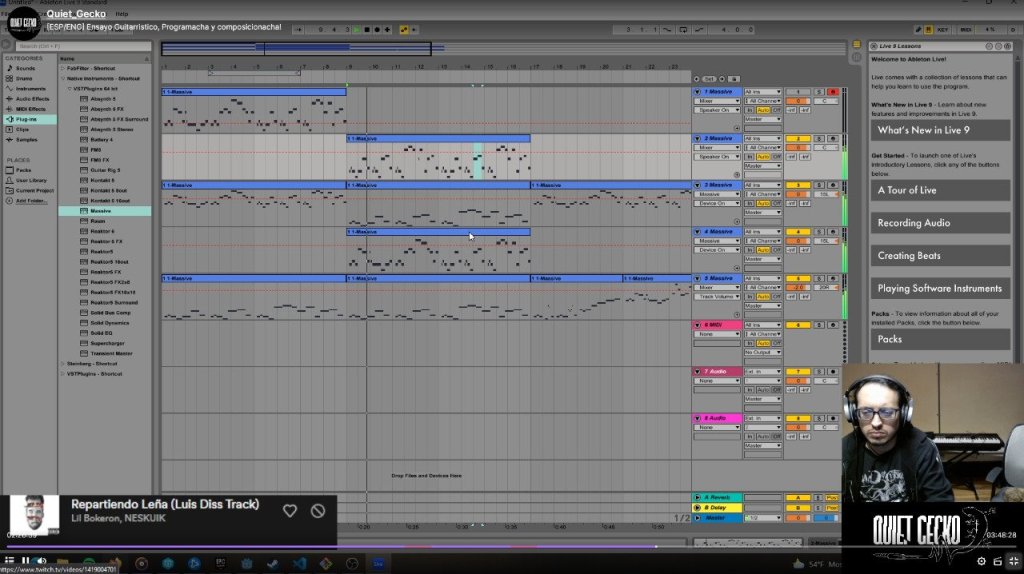
Task: Click the block icon beside the heart
Action: click(318, 511)
